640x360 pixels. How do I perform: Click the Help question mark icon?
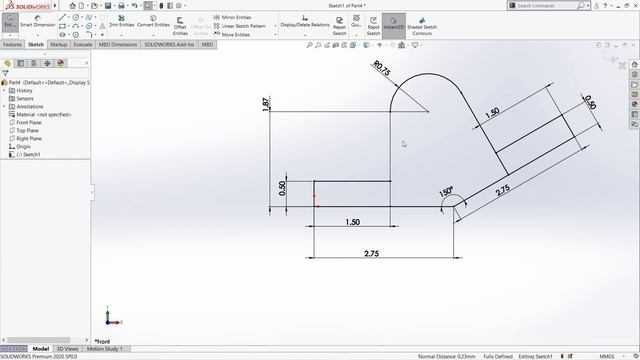coord(605,6)
